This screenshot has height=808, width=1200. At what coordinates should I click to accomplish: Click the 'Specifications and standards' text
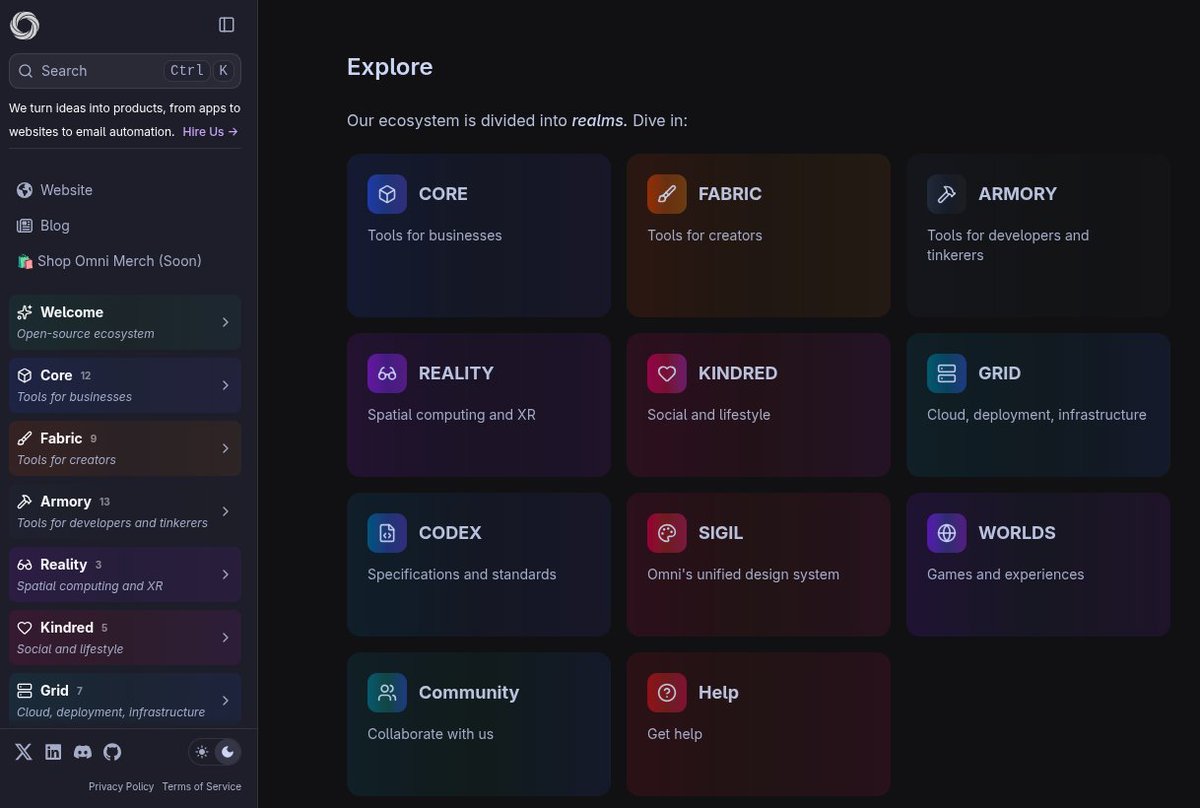(462, 575)
